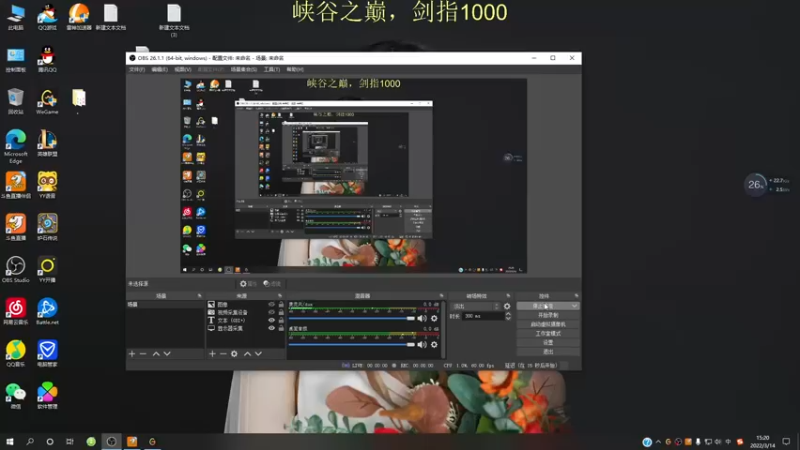800x450 pixels.
Task: Open 帮助(H) menu in OBS
Action: (x=295, y=69)
